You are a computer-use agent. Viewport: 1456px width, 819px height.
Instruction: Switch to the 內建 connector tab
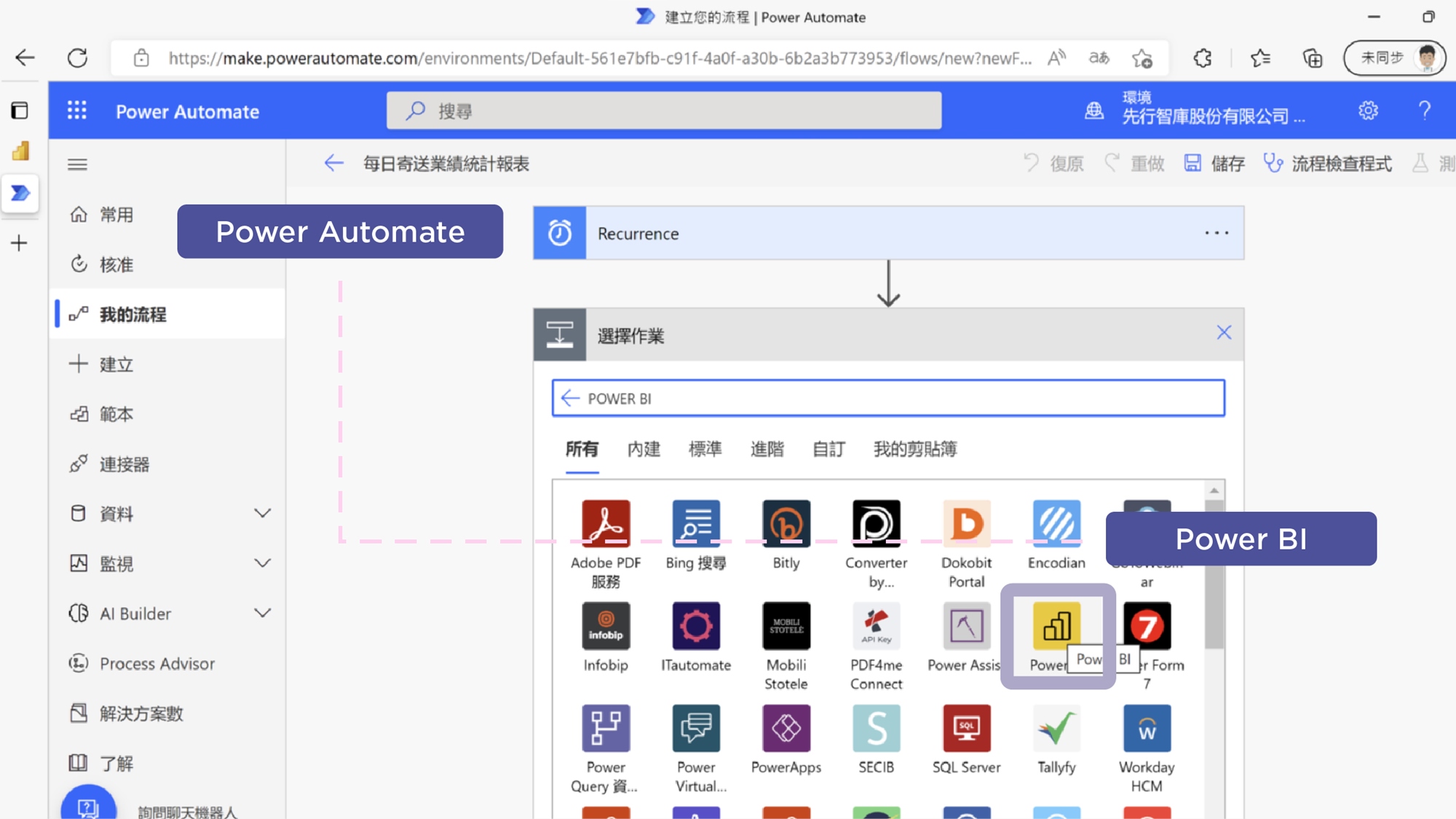coord(644,449)
